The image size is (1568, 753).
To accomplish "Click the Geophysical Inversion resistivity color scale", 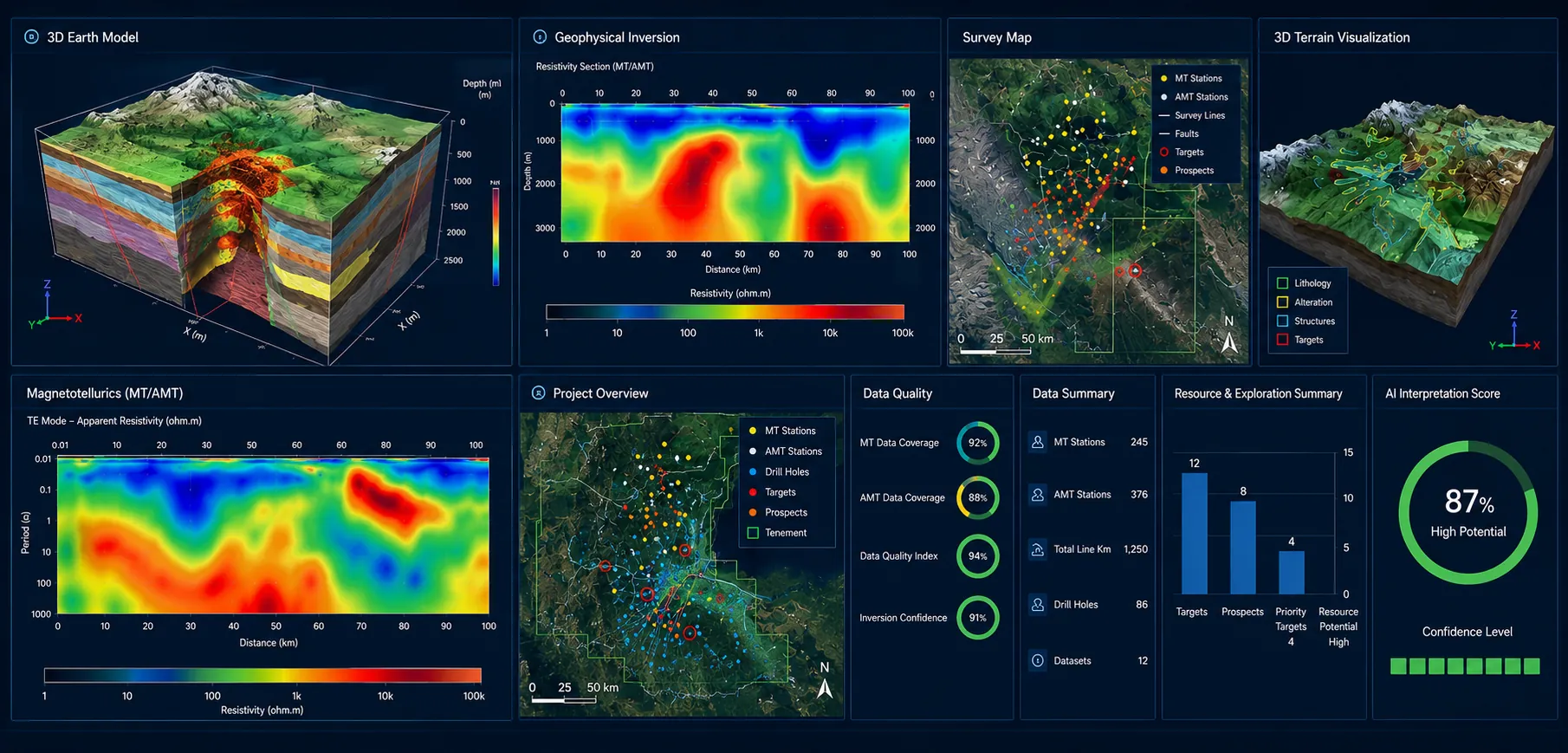I will (x=725, y=312).
